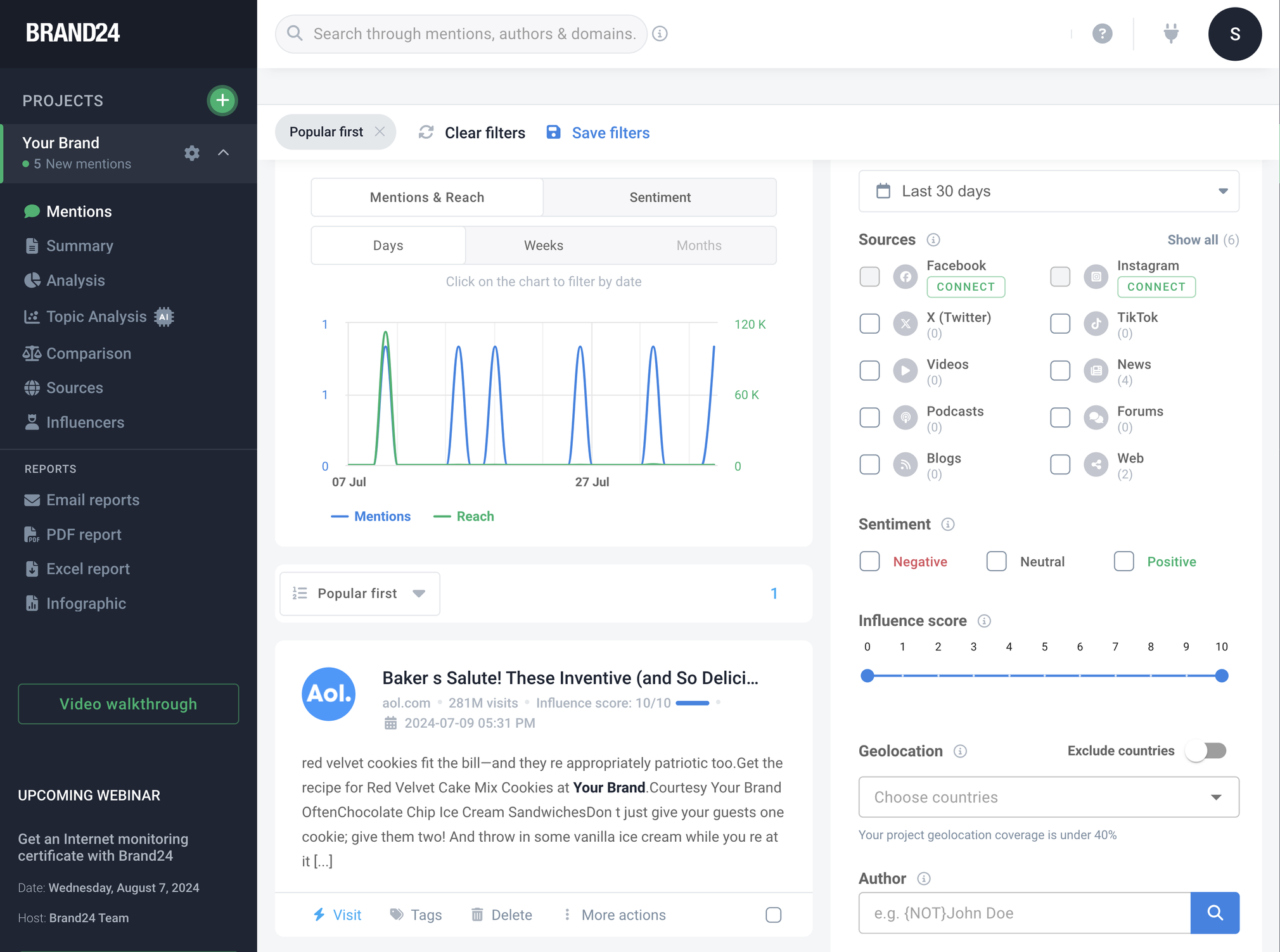Open Email reports section
Viewport: 1280px width, 952px height.
coord(93,500)
